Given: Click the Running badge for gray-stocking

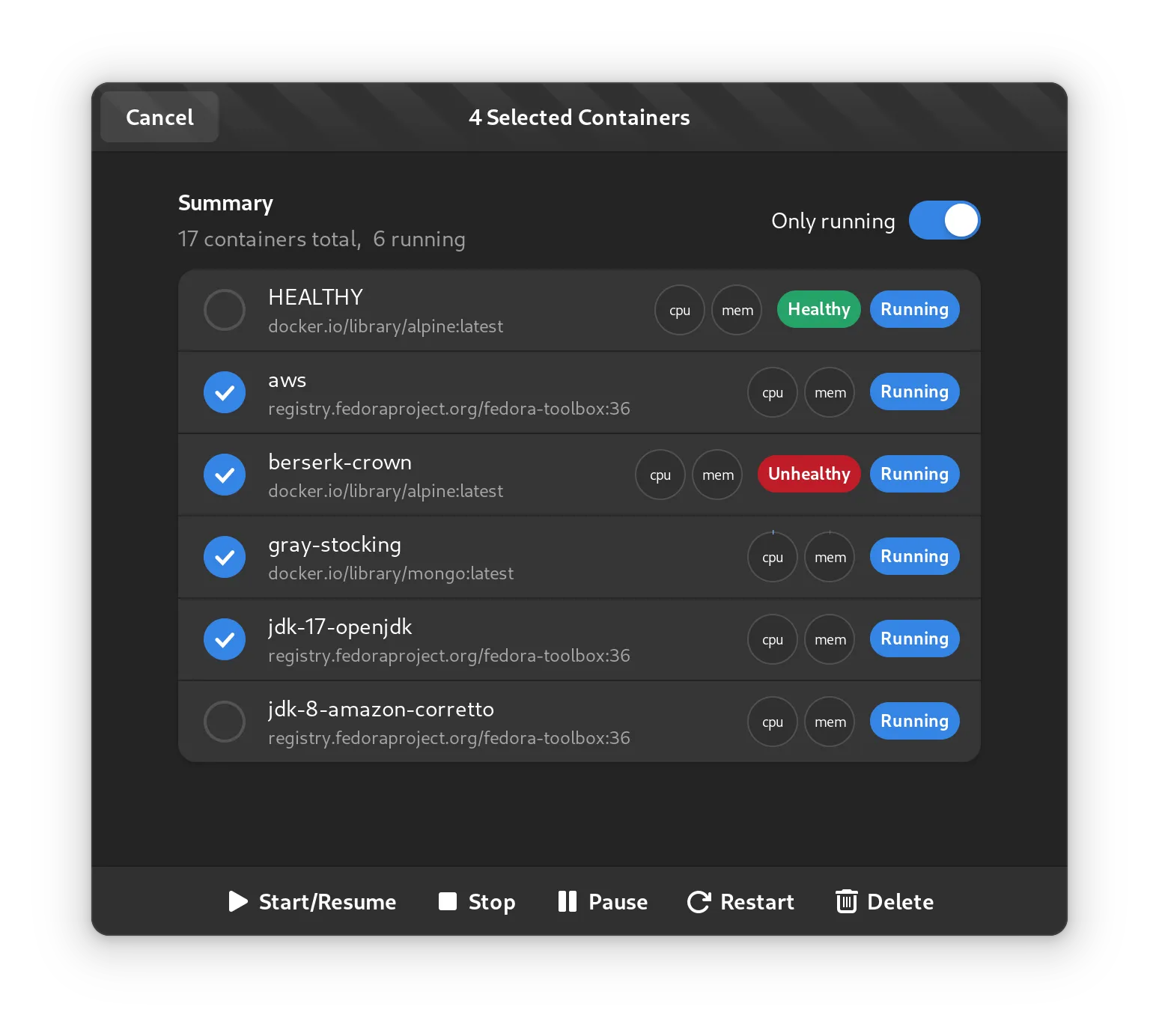Looking at the screenshot, I should click(x=914, y=557).
